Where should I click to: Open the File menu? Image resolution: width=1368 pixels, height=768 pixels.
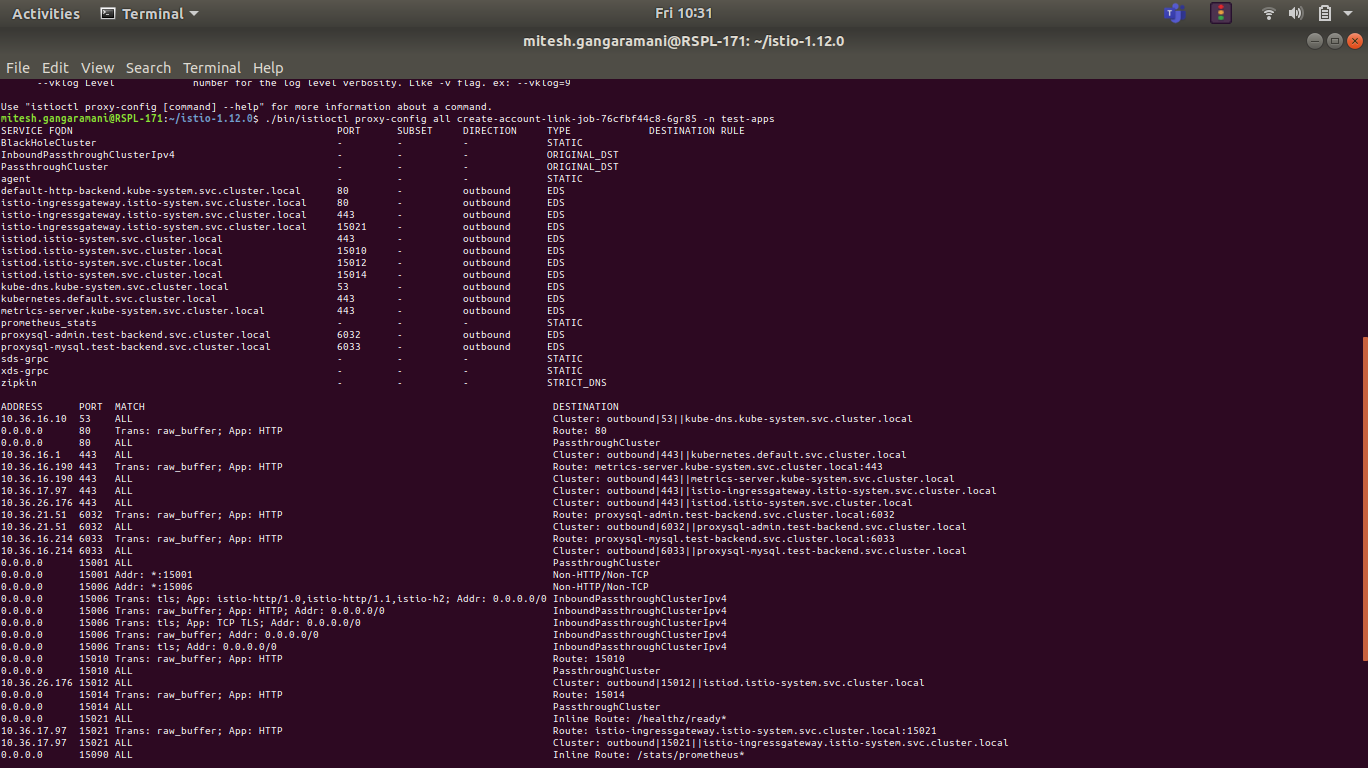click(x=18, y=68)
